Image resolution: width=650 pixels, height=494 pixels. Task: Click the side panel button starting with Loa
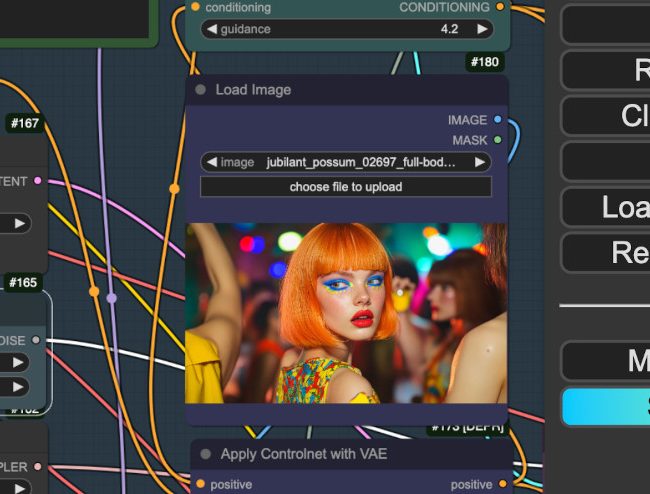(x=605, y=207)
